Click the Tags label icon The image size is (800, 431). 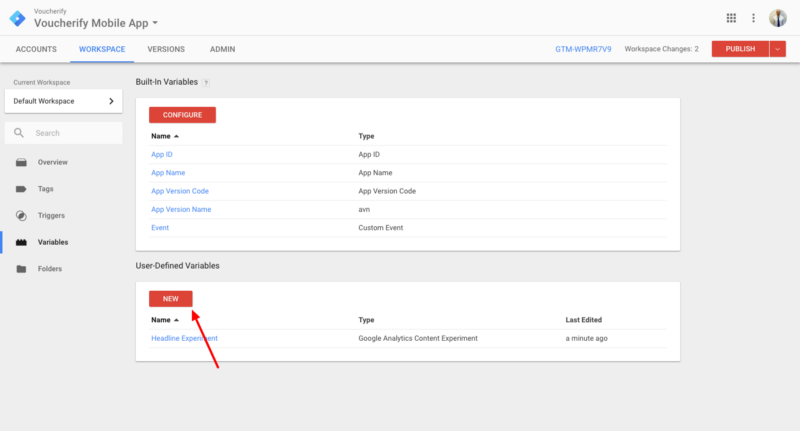click(x=21, y=189)
